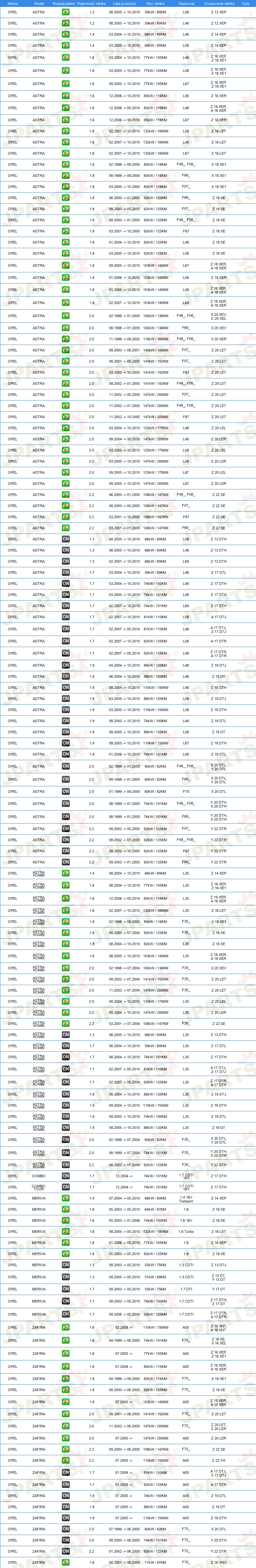Click the petrol icon in the Zafira Z 16 XNT row

point(66,1328)
